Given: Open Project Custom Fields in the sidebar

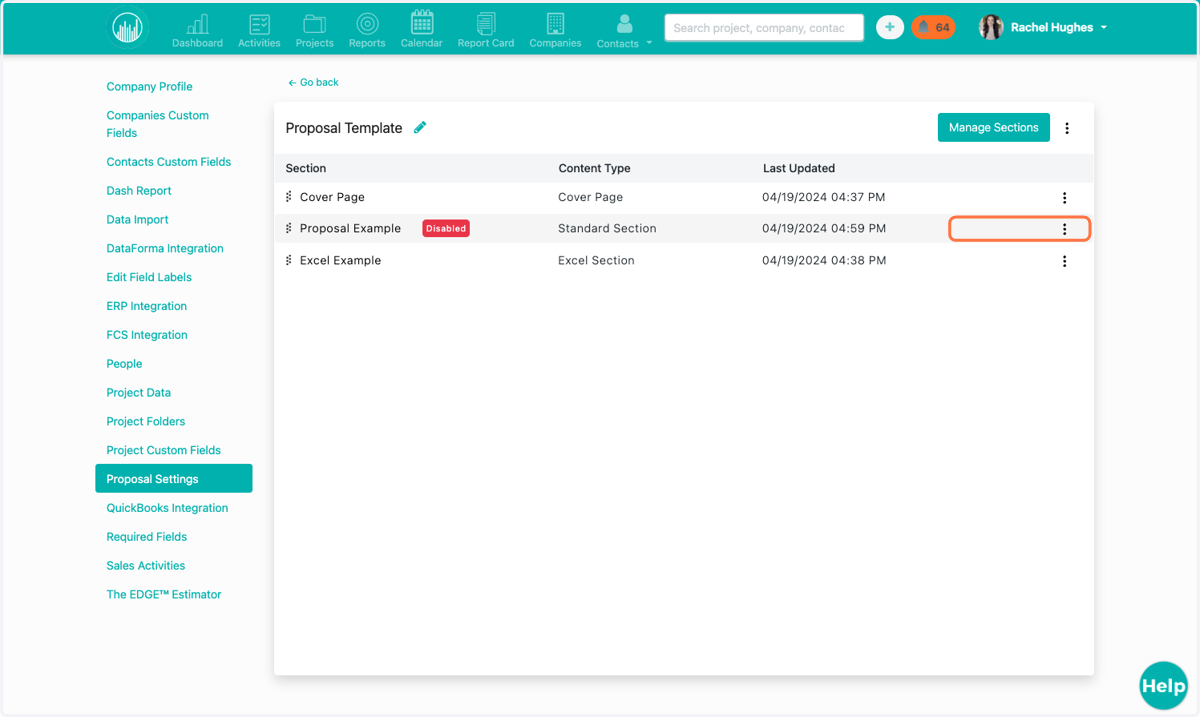Looking at the screenshot, I should 163,451.
